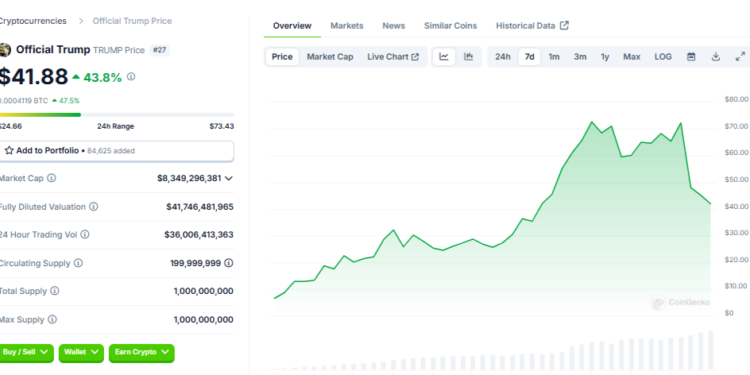Image resolution: width=750 pixels, height=375 pixels.
Task: Click the star icon in Add to Portfolio
Action: pyautogui.click(x=9, y=151)
